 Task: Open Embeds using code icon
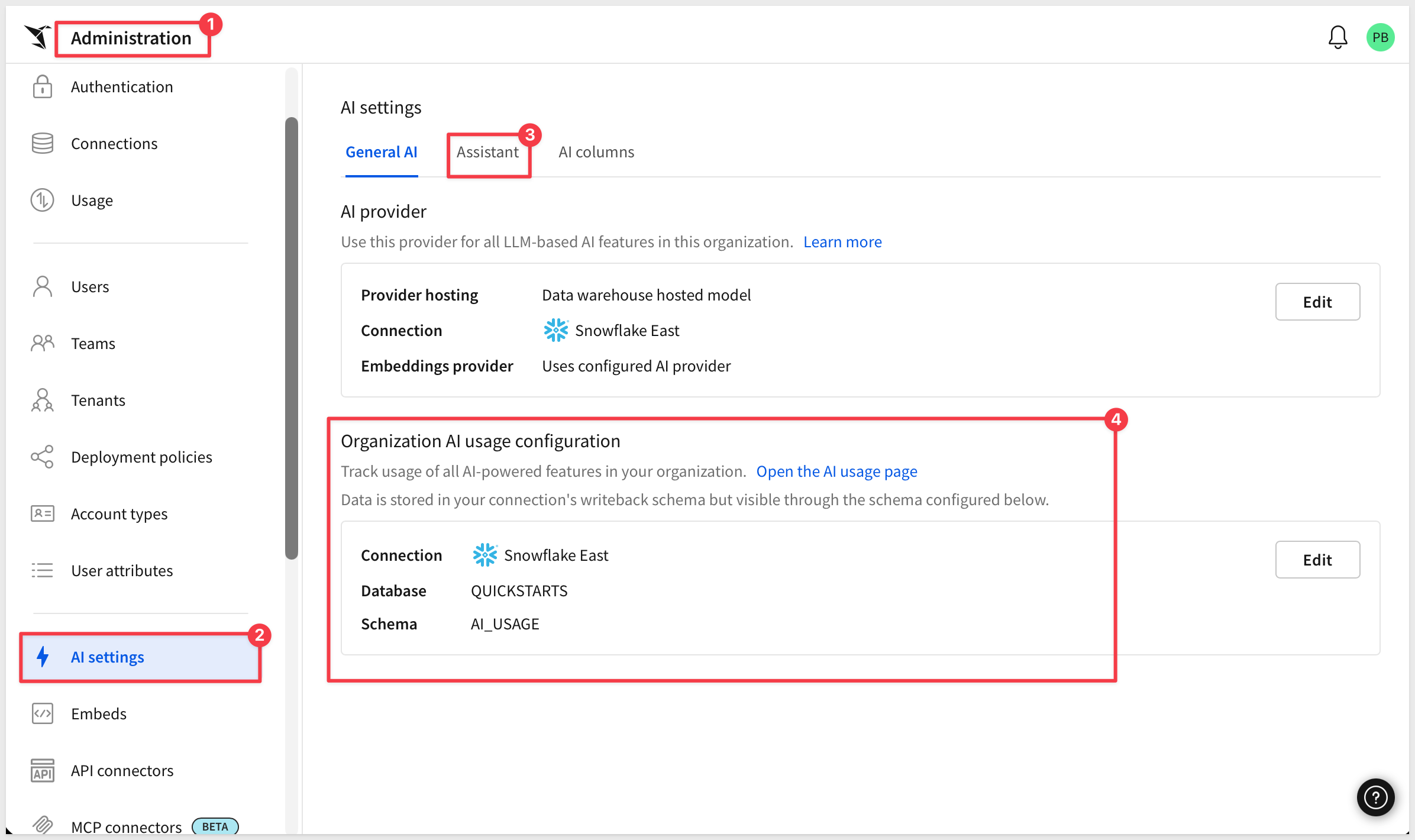point(43,714)
